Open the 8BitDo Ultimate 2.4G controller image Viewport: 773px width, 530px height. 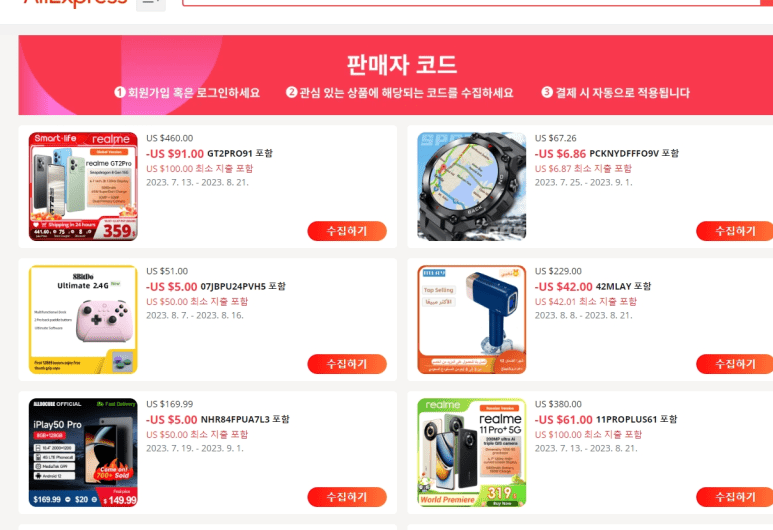coord(83,319)
